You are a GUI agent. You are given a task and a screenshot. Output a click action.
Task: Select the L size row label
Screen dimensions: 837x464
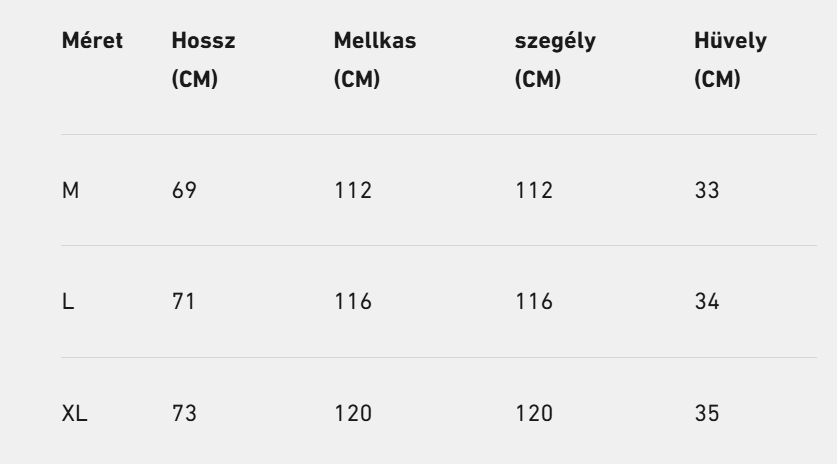(68, 302)
